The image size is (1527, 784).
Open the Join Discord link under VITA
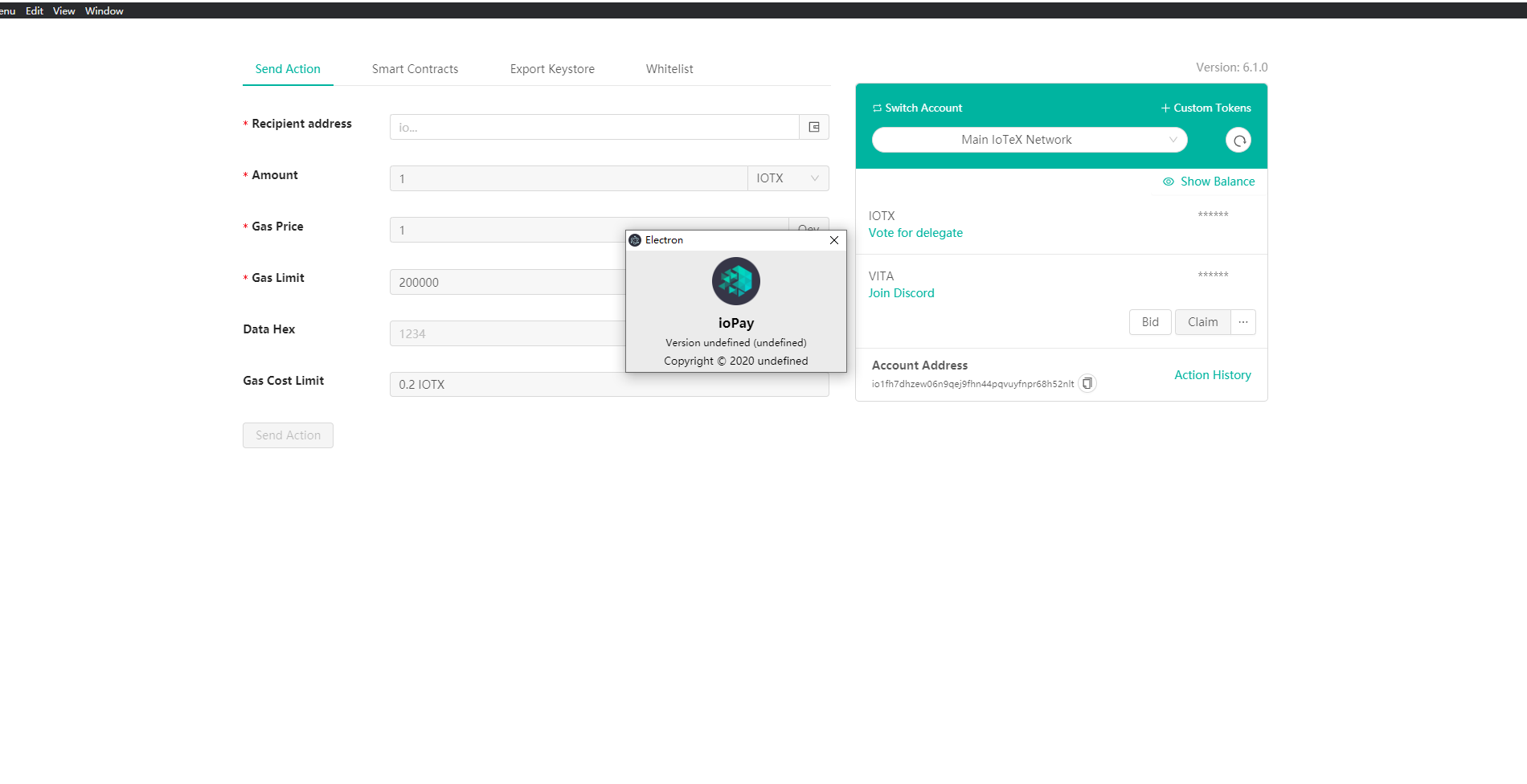[901, 292]
